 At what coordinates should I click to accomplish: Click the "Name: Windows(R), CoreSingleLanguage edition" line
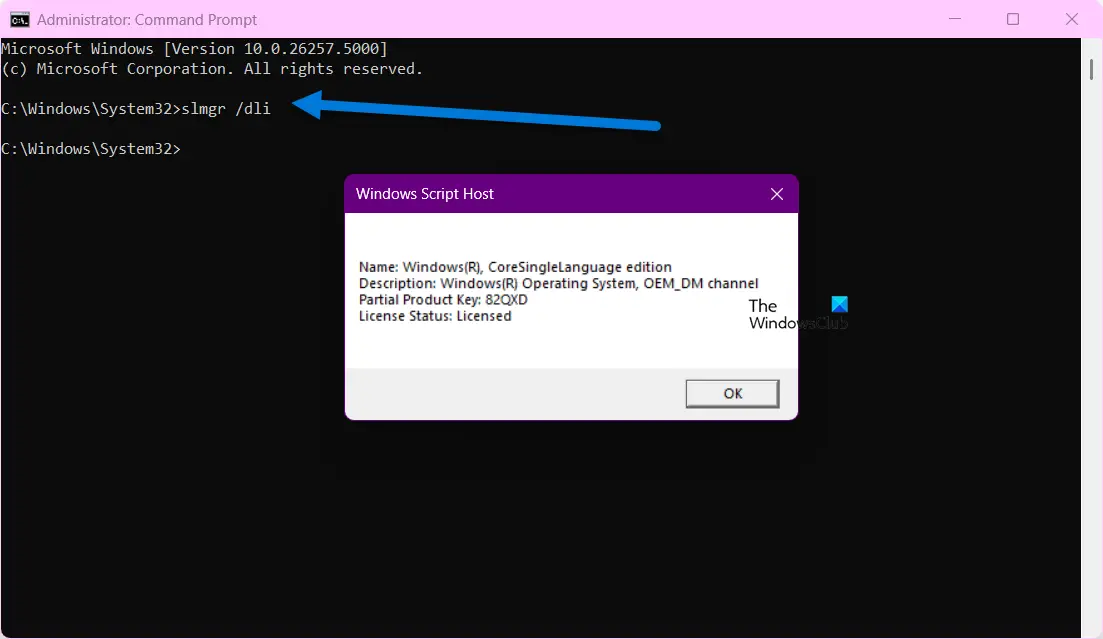pyautogui.click(x=515, y=267)
